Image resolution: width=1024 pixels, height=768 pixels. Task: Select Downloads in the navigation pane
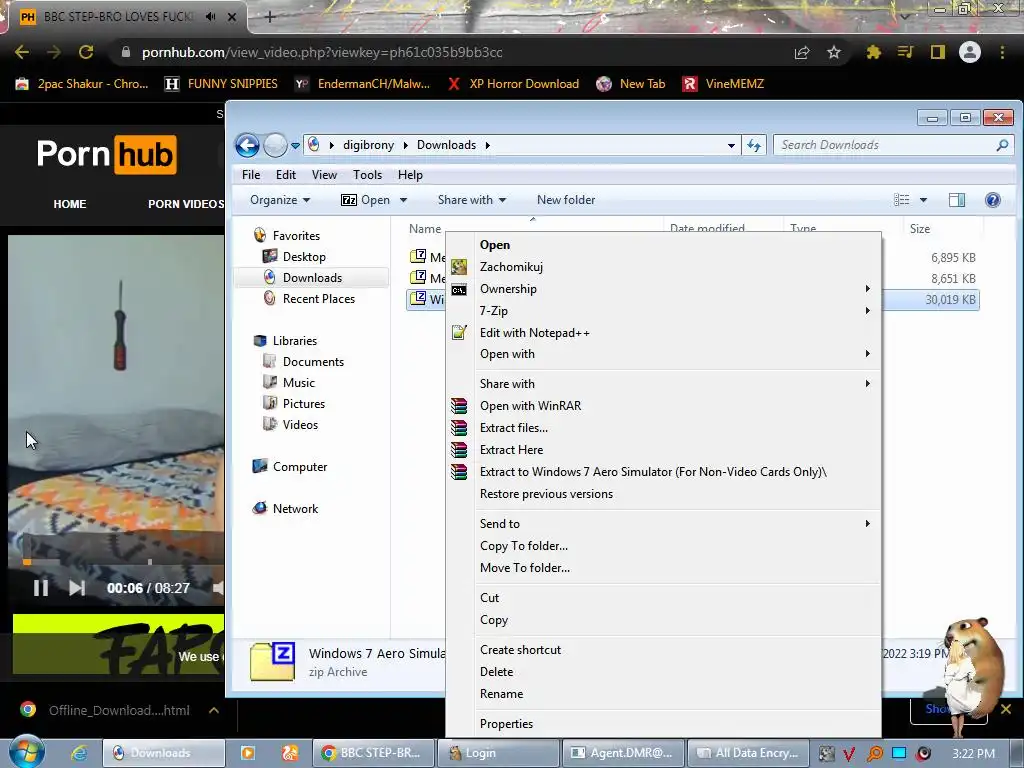312,278
